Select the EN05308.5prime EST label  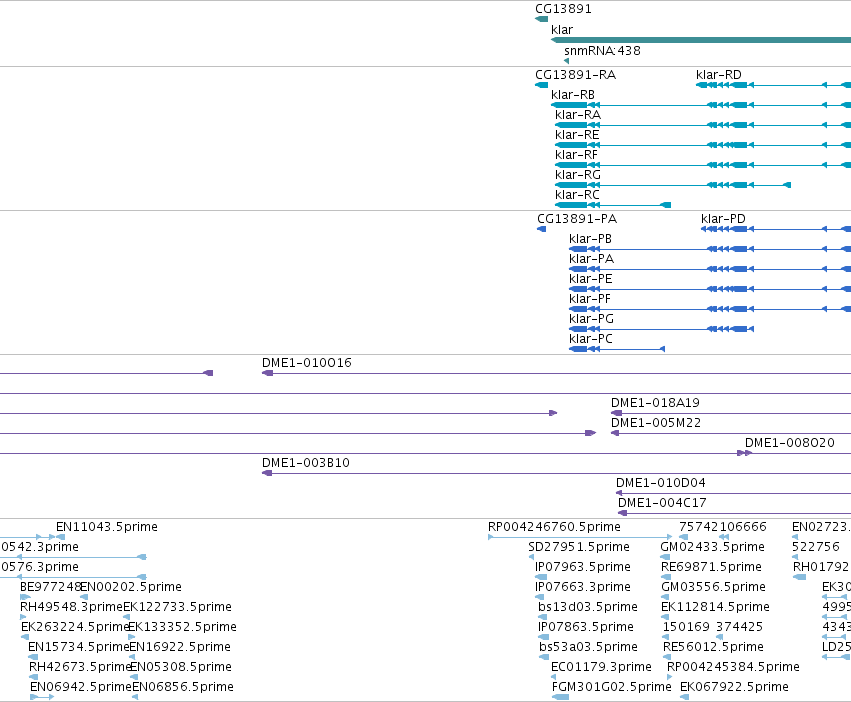coord(181,667)
